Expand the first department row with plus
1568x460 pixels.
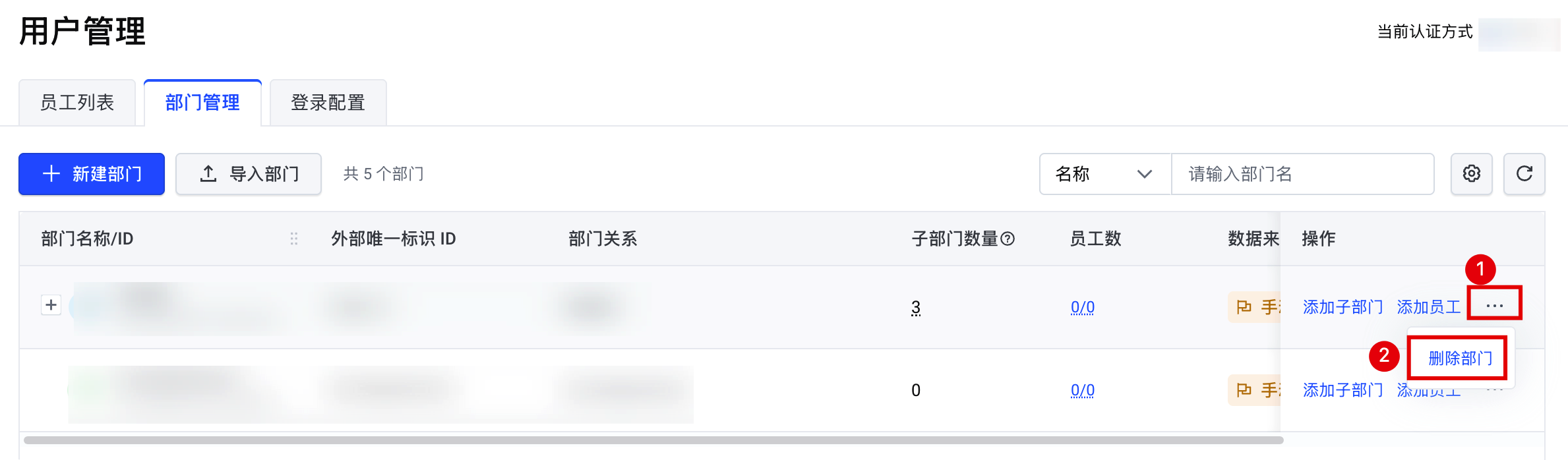point(51,305)
